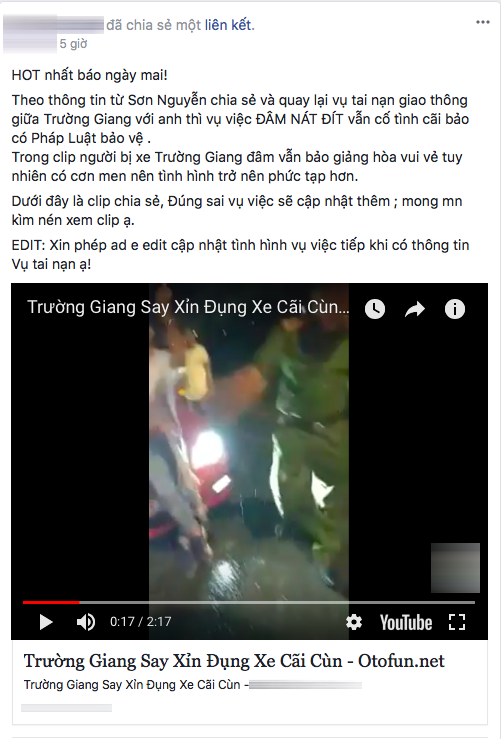Open the post options three-dot menu
501x739 pixels.
tap(483, 22)
